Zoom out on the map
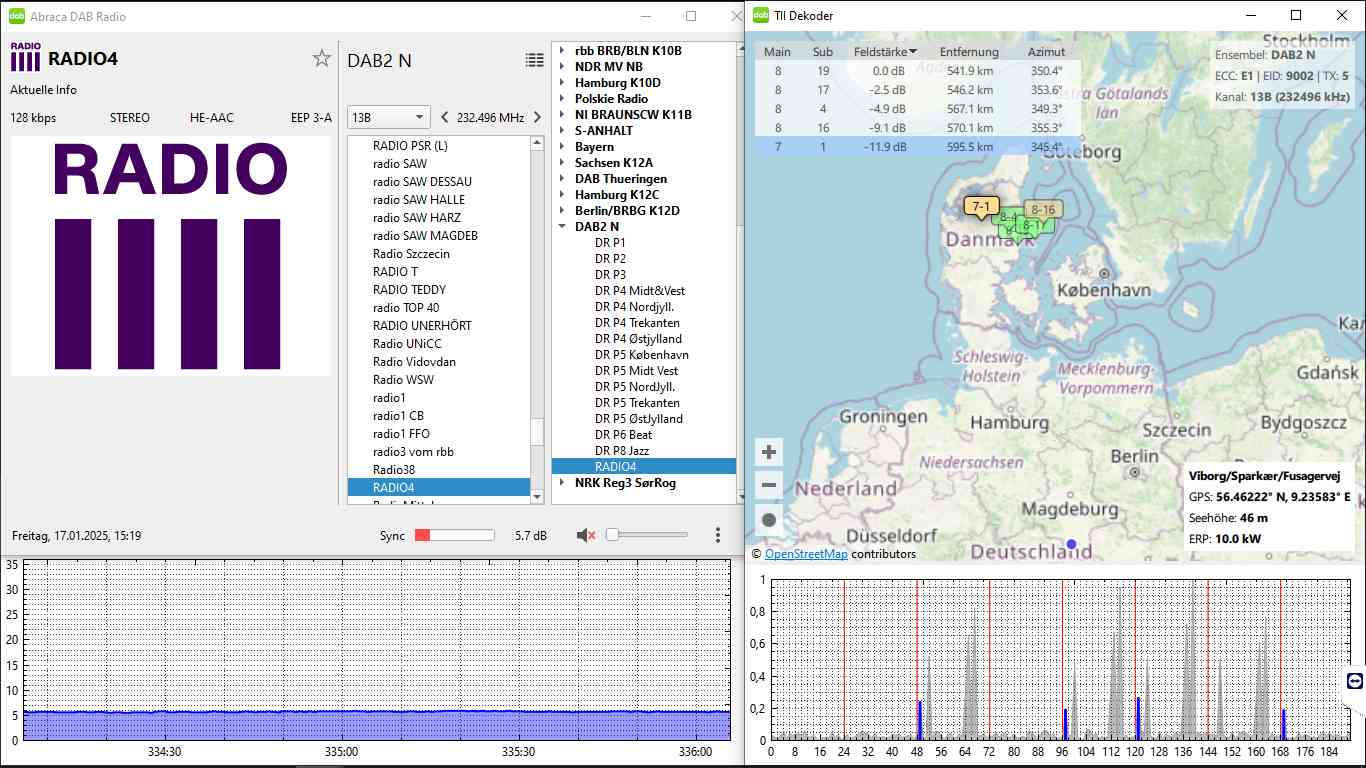The height and width of the screenshot is (768, 1366). coord(769,486)
